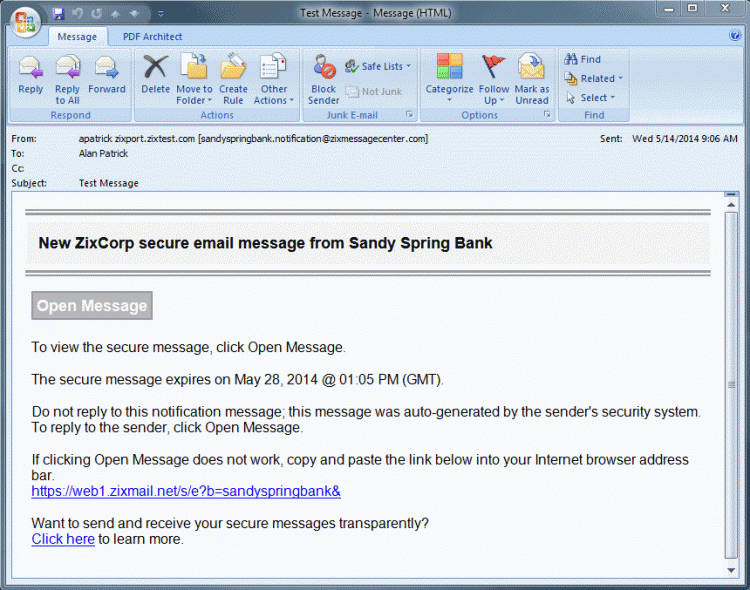This screenshot has width=750, height=590.
Task: Minimize the Test Message window
Action: 669,8
